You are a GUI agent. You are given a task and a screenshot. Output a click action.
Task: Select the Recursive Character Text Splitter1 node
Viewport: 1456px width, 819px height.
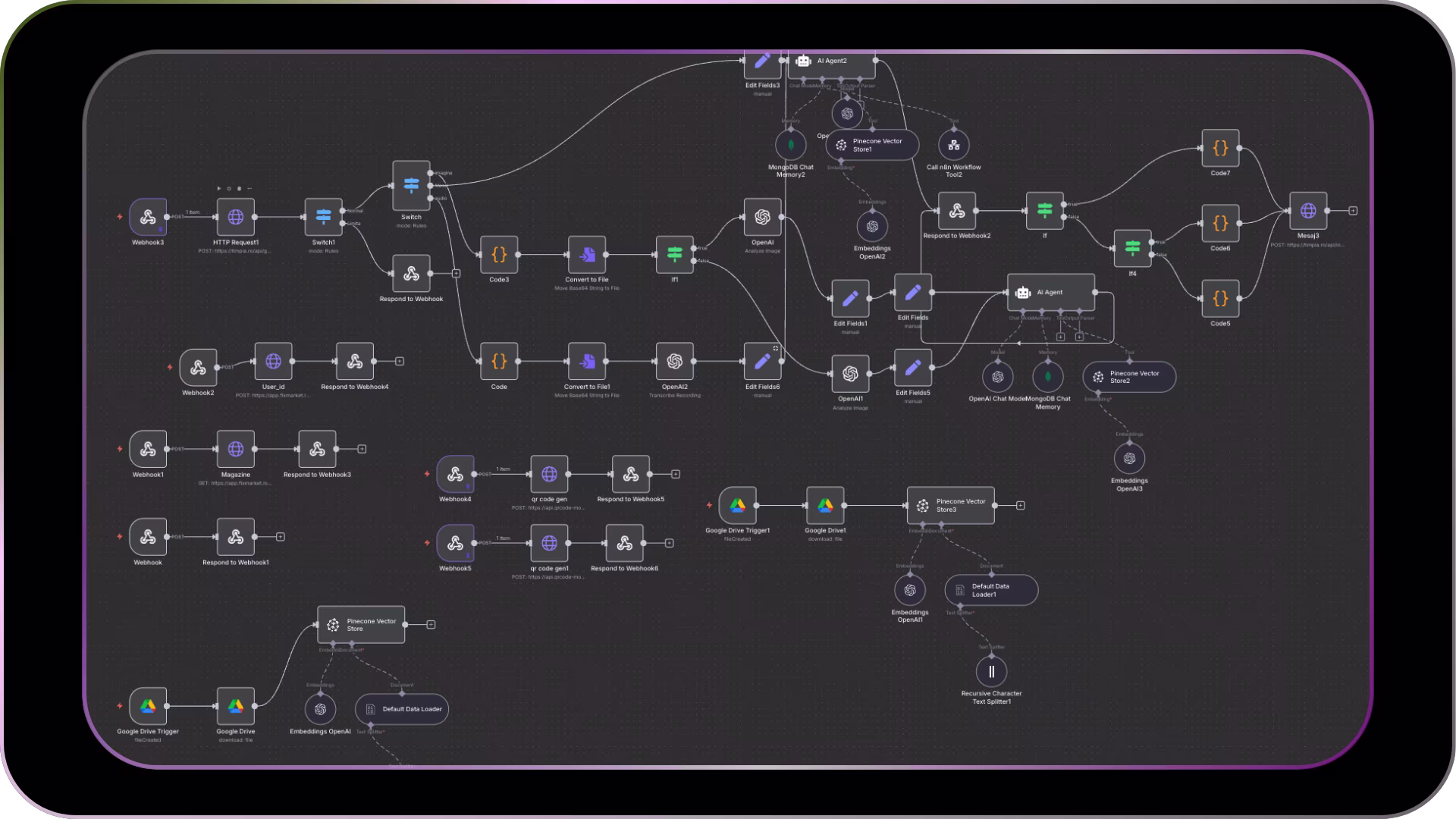(x=991, y=672)
